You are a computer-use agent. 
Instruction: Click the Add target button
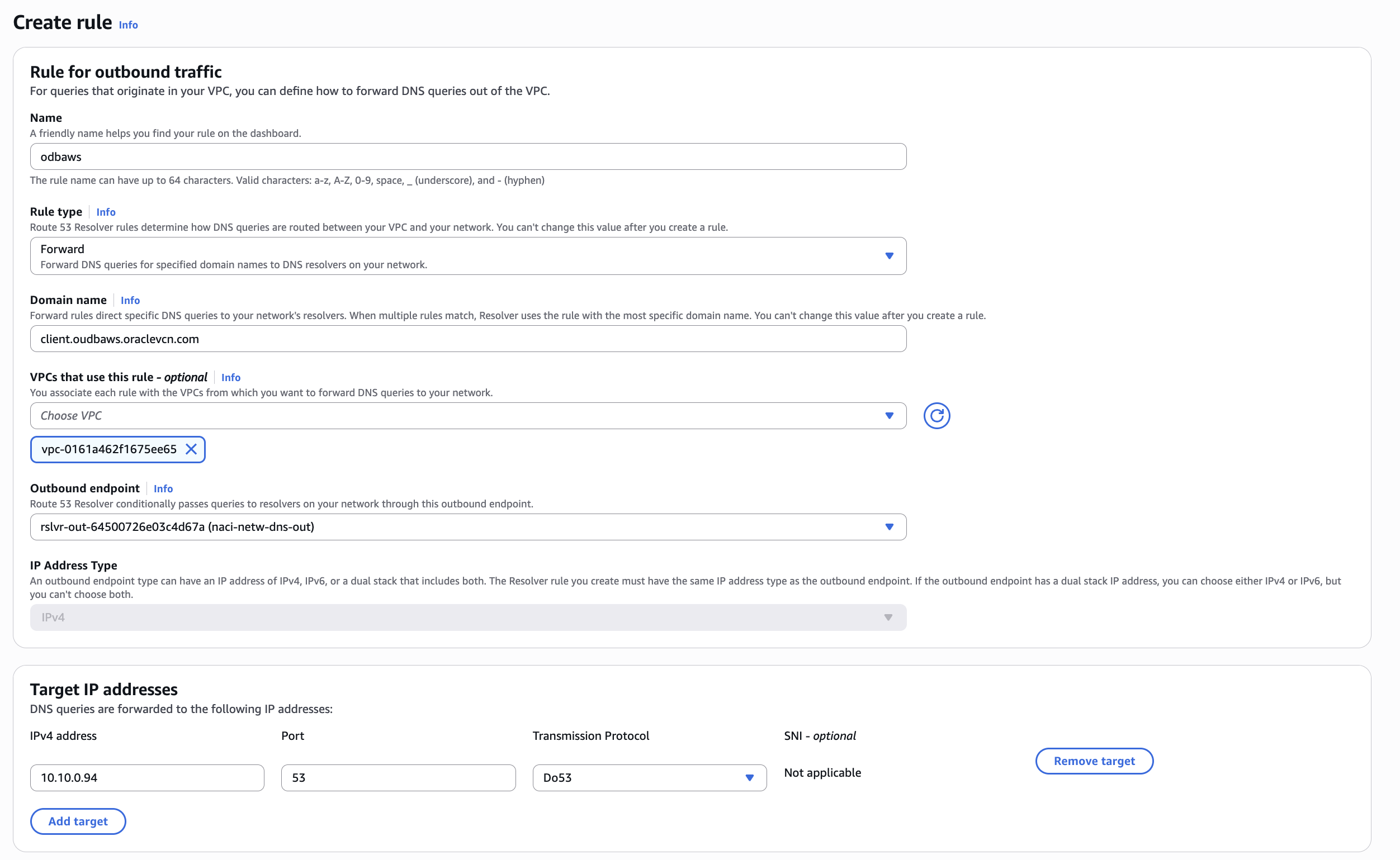click(x=78, y=821)
